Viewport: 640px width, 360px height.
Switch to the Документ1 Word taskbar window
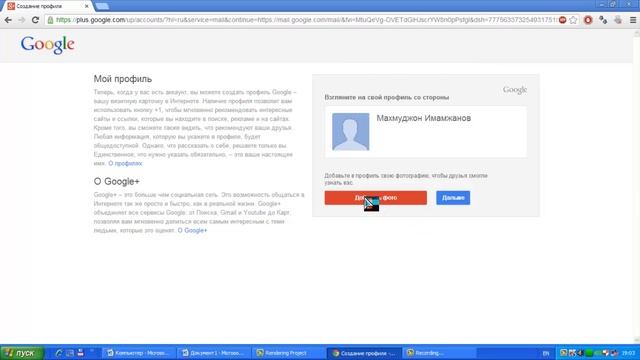[x=215, y=353]
